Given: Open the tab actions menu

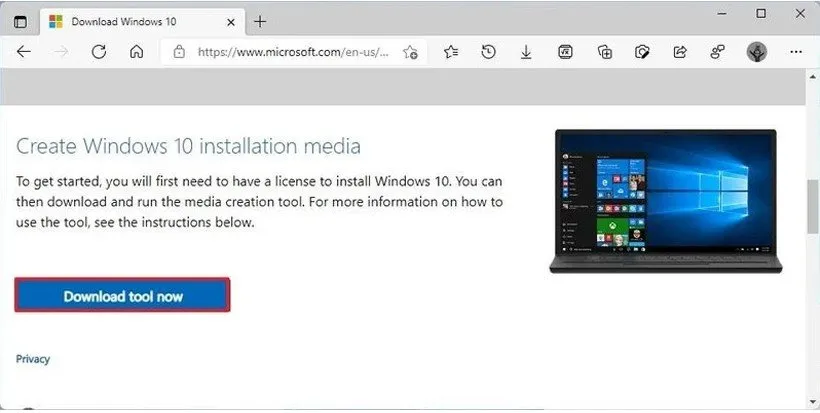Looking at the screenshot, I should (21, 20).
